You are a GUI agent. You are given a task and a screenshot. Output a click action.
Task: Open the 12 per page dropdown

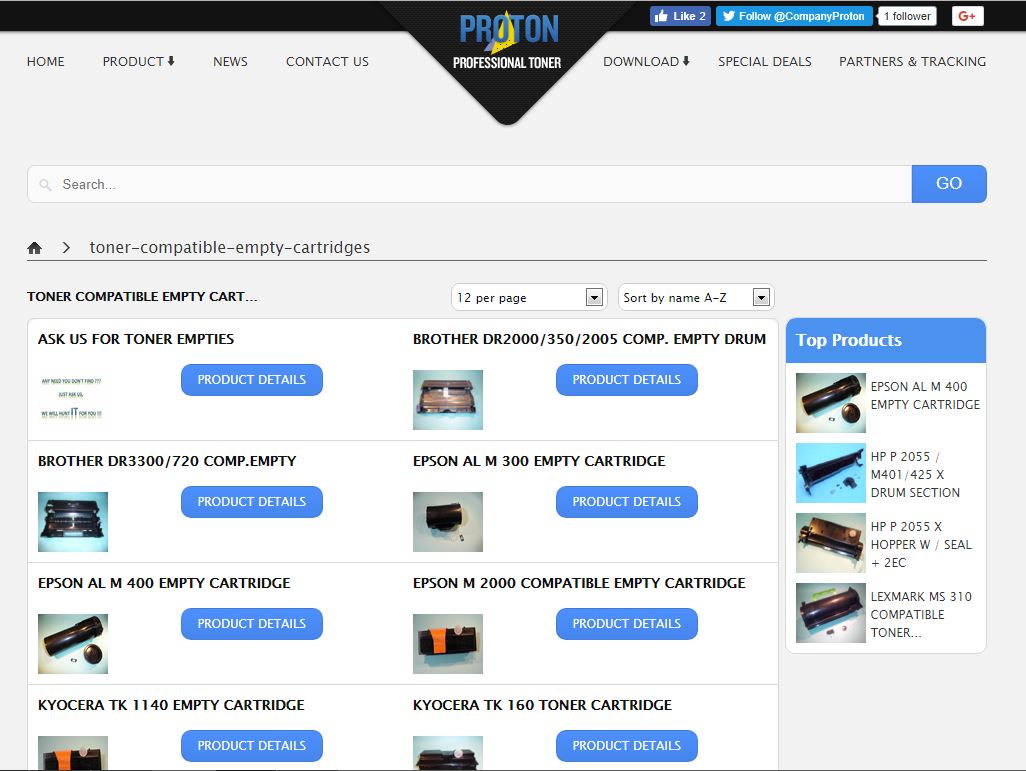tap(529, 297)
